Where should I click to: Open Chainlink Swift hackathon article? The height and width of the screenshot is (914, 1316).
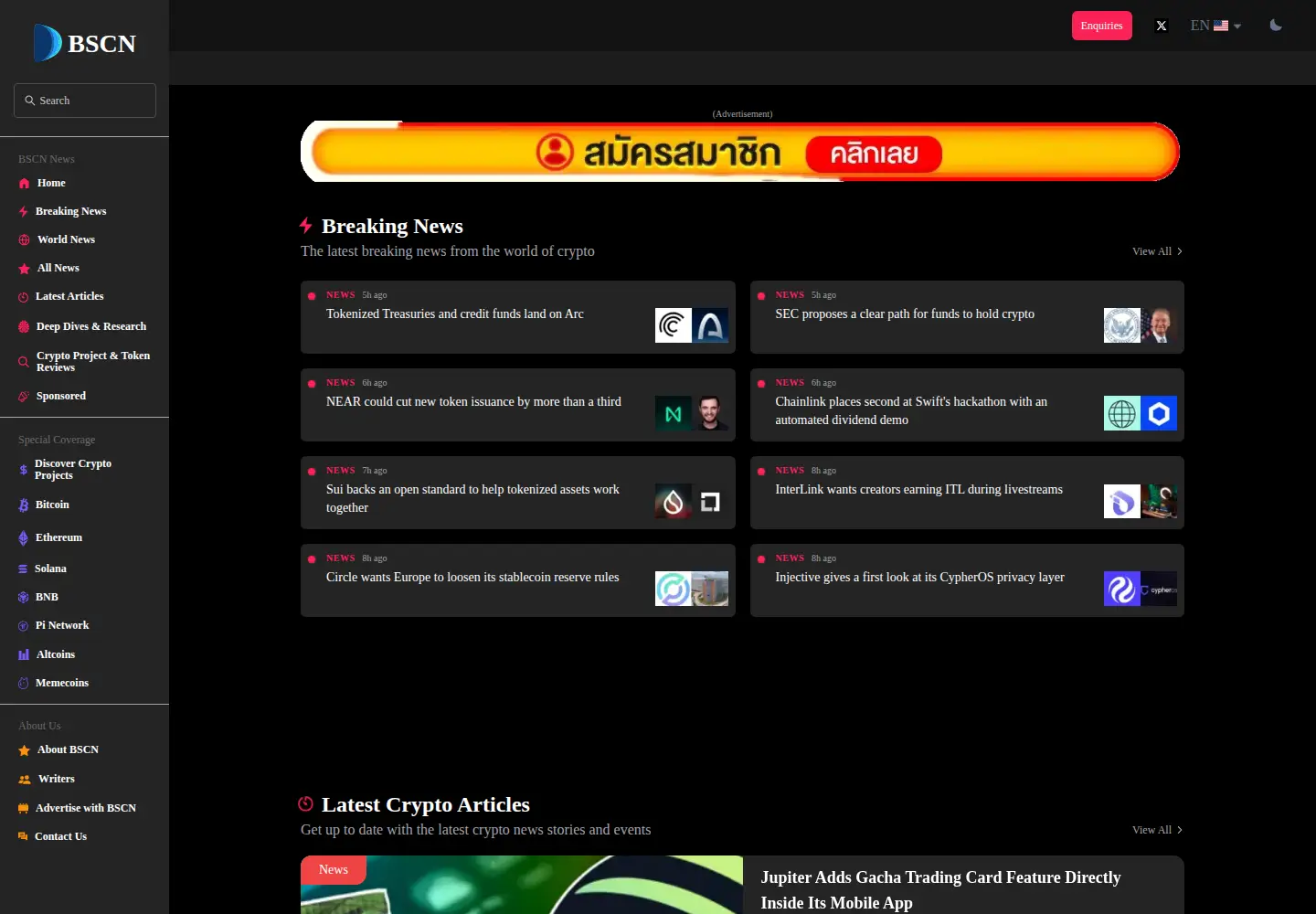click(x=967, y=405)
